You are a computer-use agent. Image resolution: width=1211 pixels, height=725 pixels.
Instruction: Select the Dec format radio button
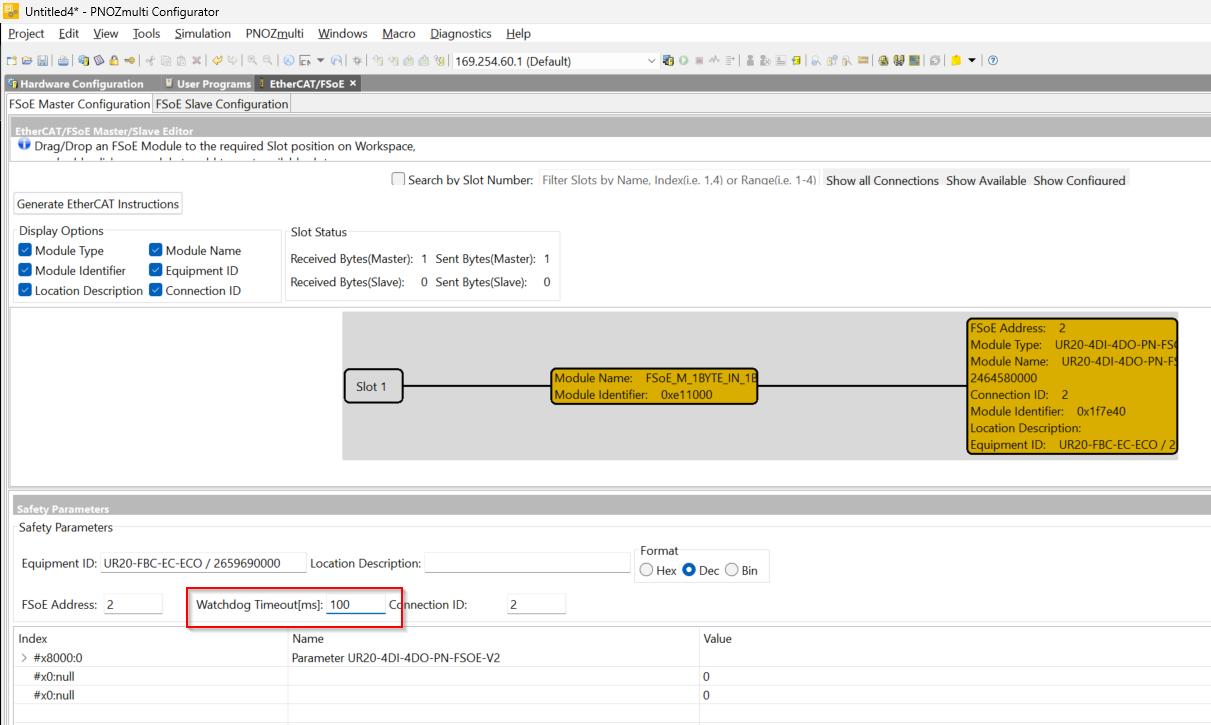689,570
